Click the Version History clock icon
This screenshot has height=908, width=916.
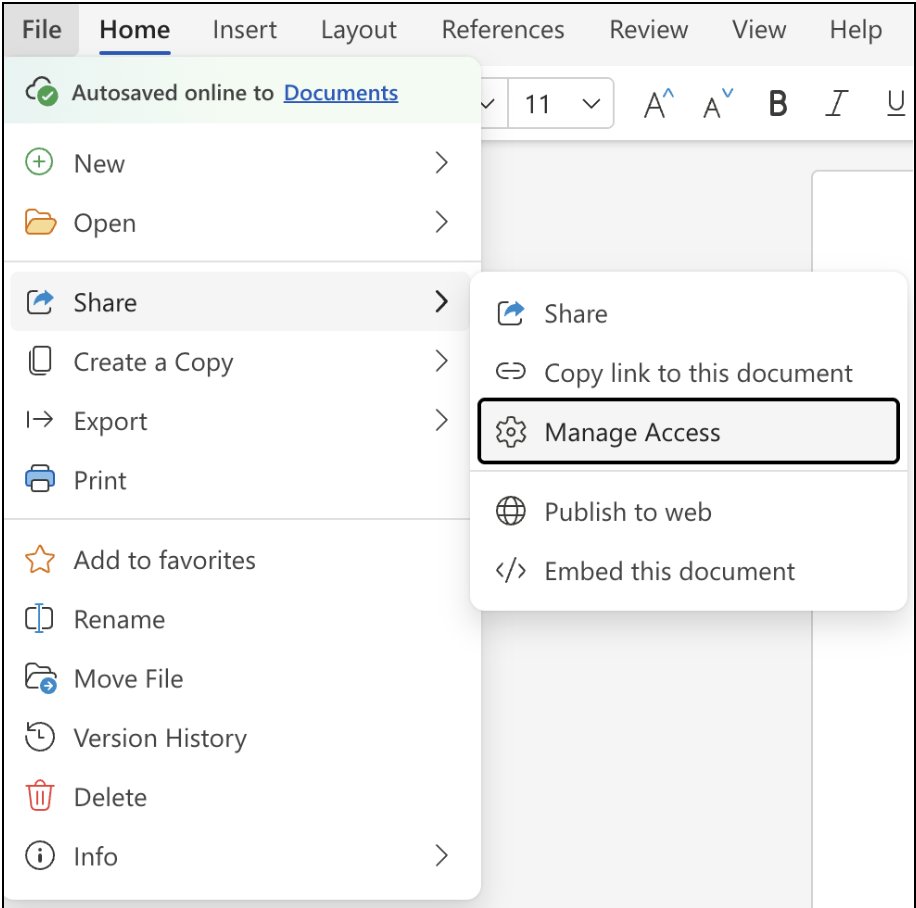tap(40, 737)
